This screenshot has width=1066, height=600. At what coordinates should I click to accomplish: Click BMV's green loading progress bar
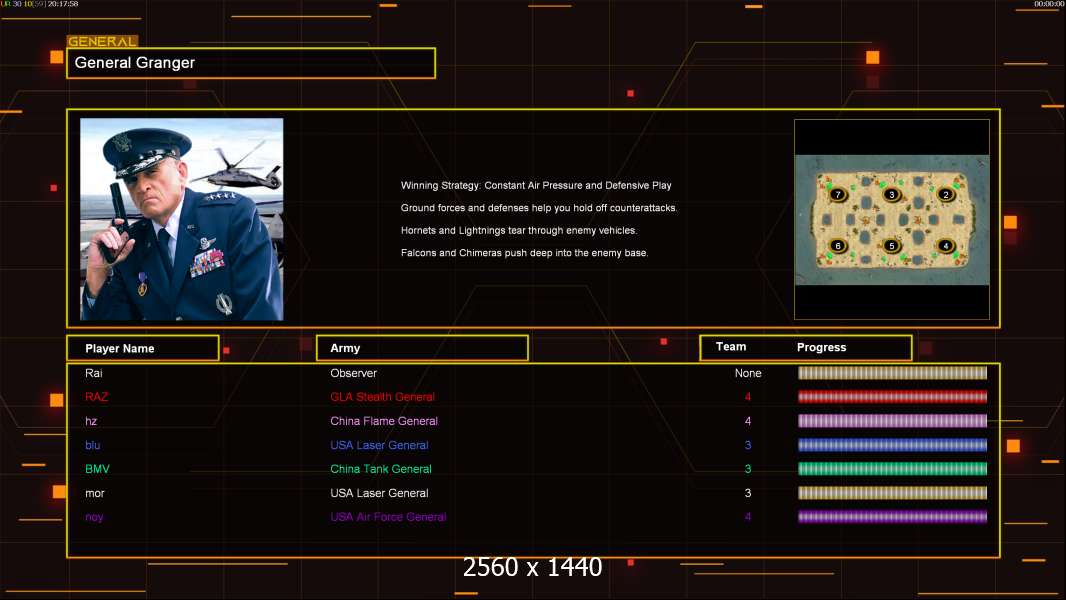coord(892,469)
